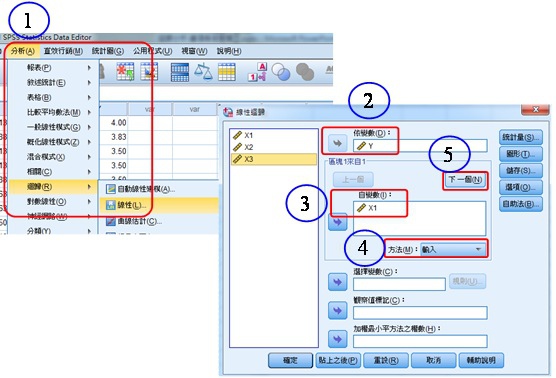Screen dimensions: 556x378
Task: Click the 選項(O)... button
Action: (x=521, y=187)
